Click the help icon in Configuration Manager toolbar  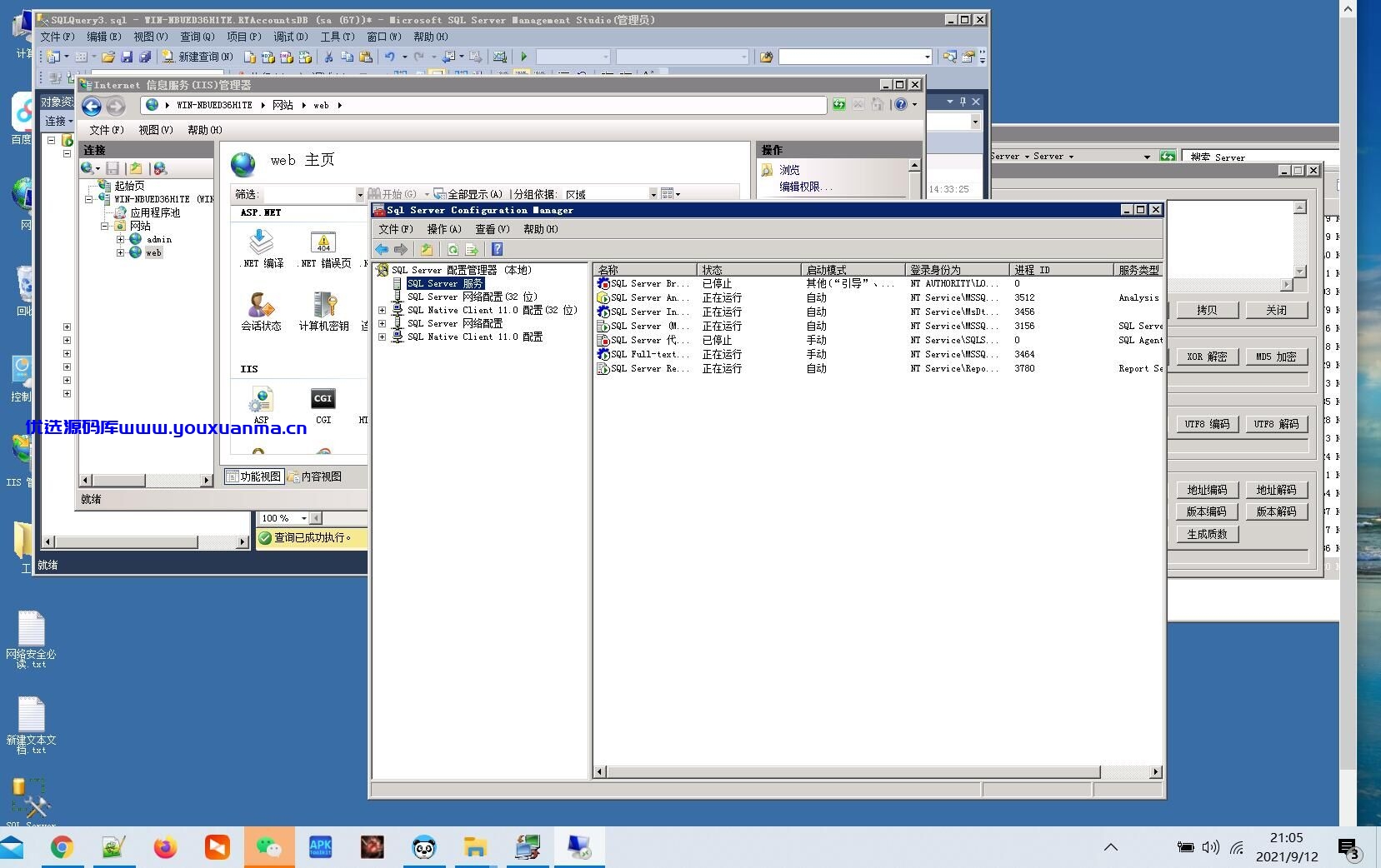coord(498,249)
